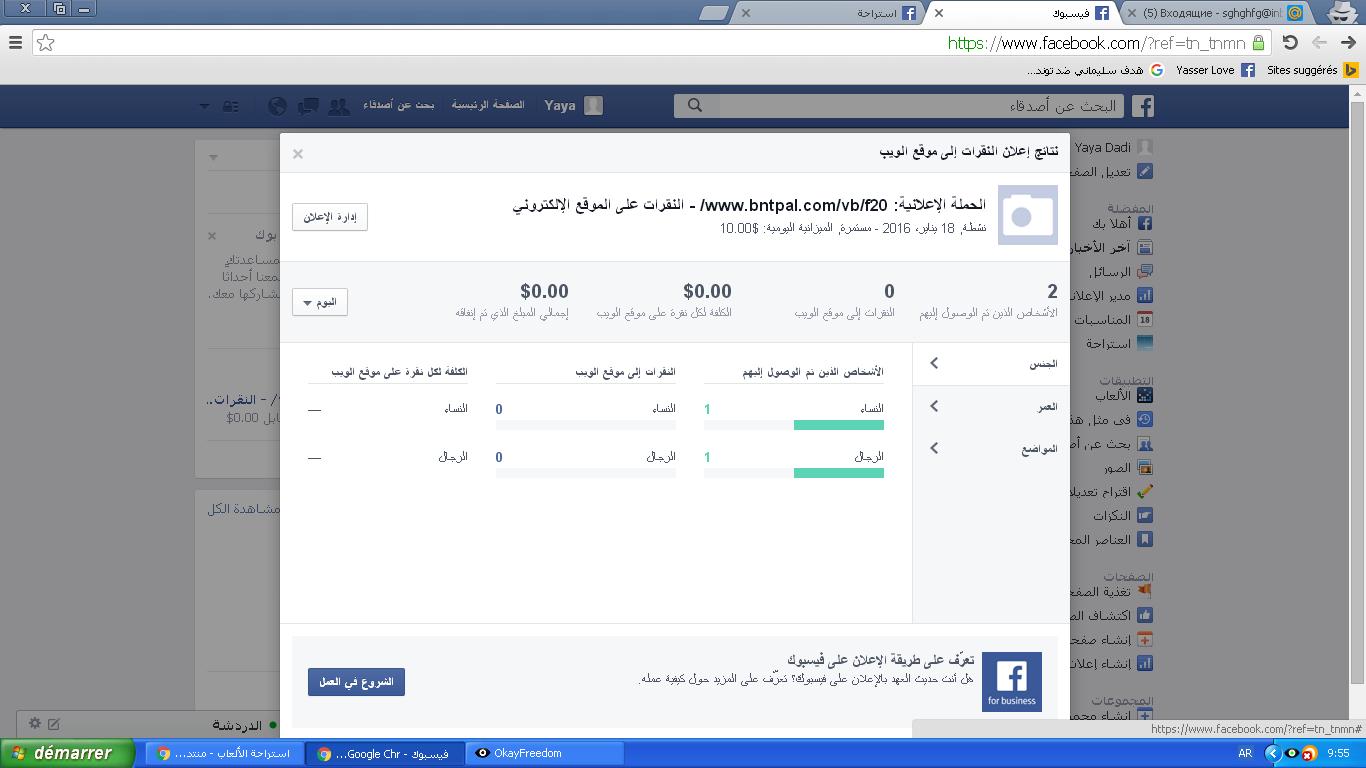Open the استراحة الألعاب taskbar window
1366x768 pixels.
pos(224,753)
